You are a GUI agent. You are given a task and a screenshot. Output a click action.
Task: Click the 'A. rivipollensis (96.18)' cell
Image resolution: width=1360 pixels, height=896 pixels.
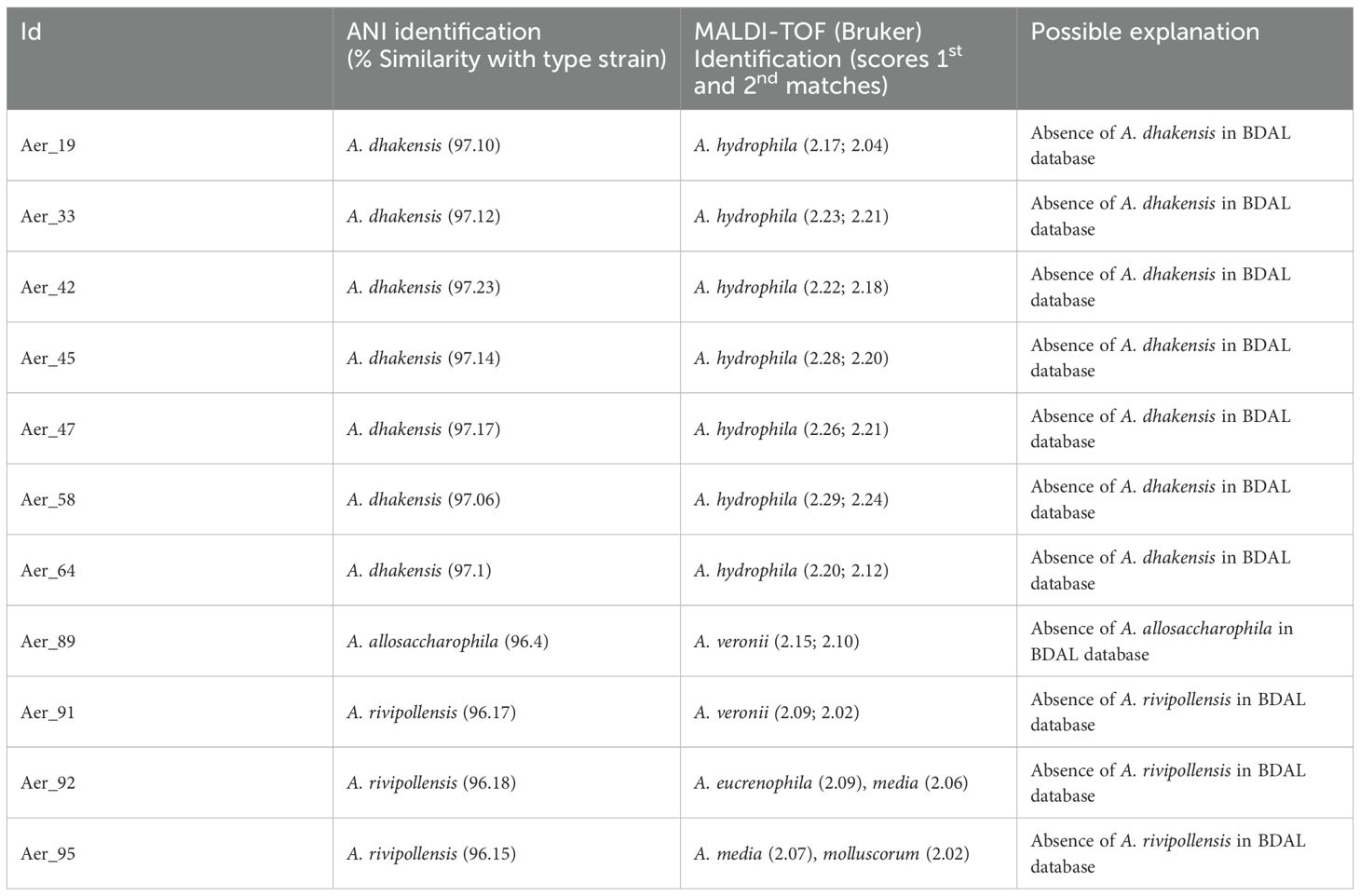click(430, 783)
